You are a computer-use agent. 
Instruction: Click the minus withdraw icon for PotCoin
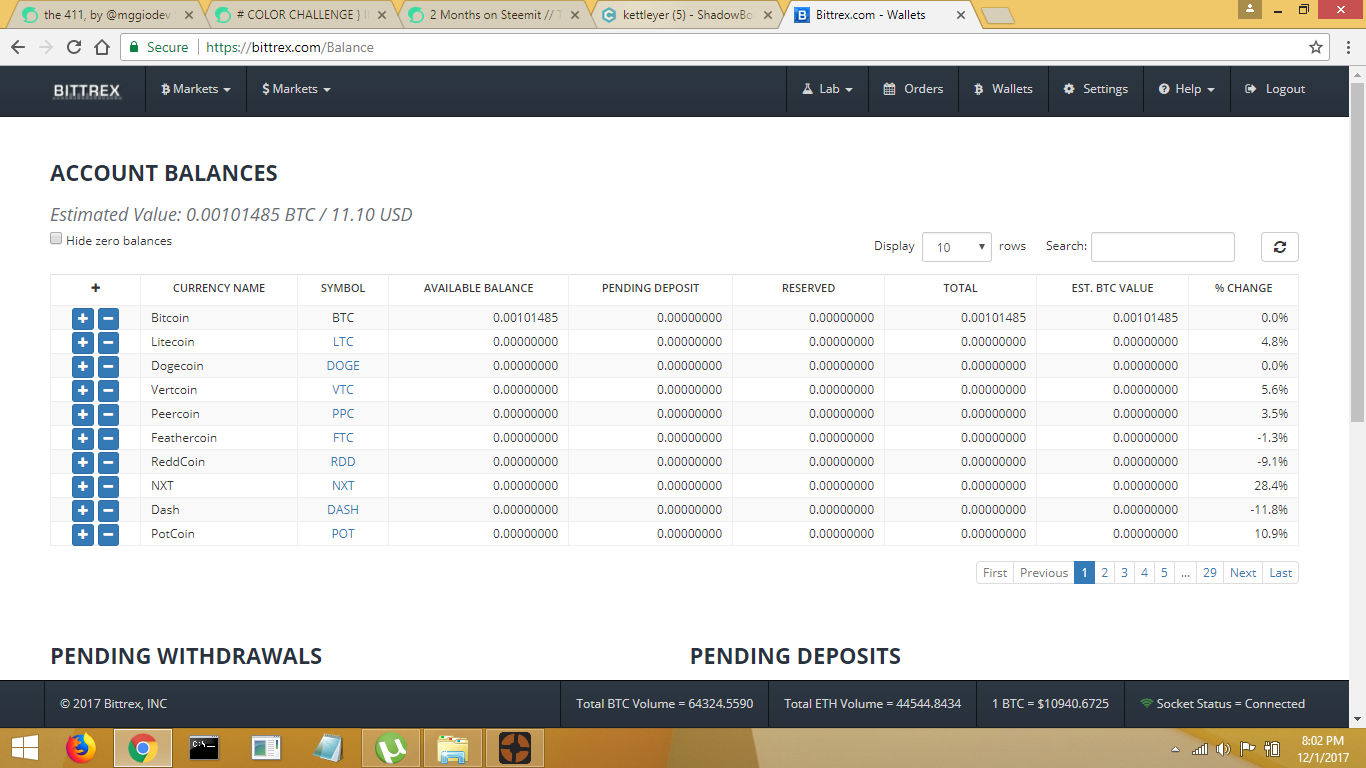click(108, 534)
